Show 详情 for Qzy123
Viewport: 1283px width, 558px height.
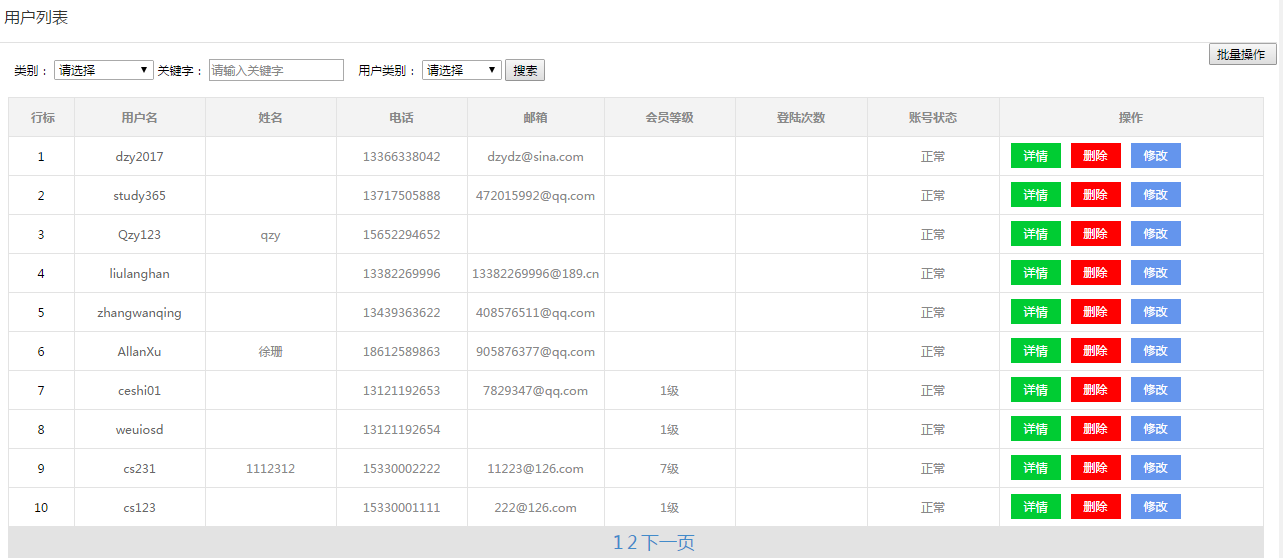click(1036, 234)
